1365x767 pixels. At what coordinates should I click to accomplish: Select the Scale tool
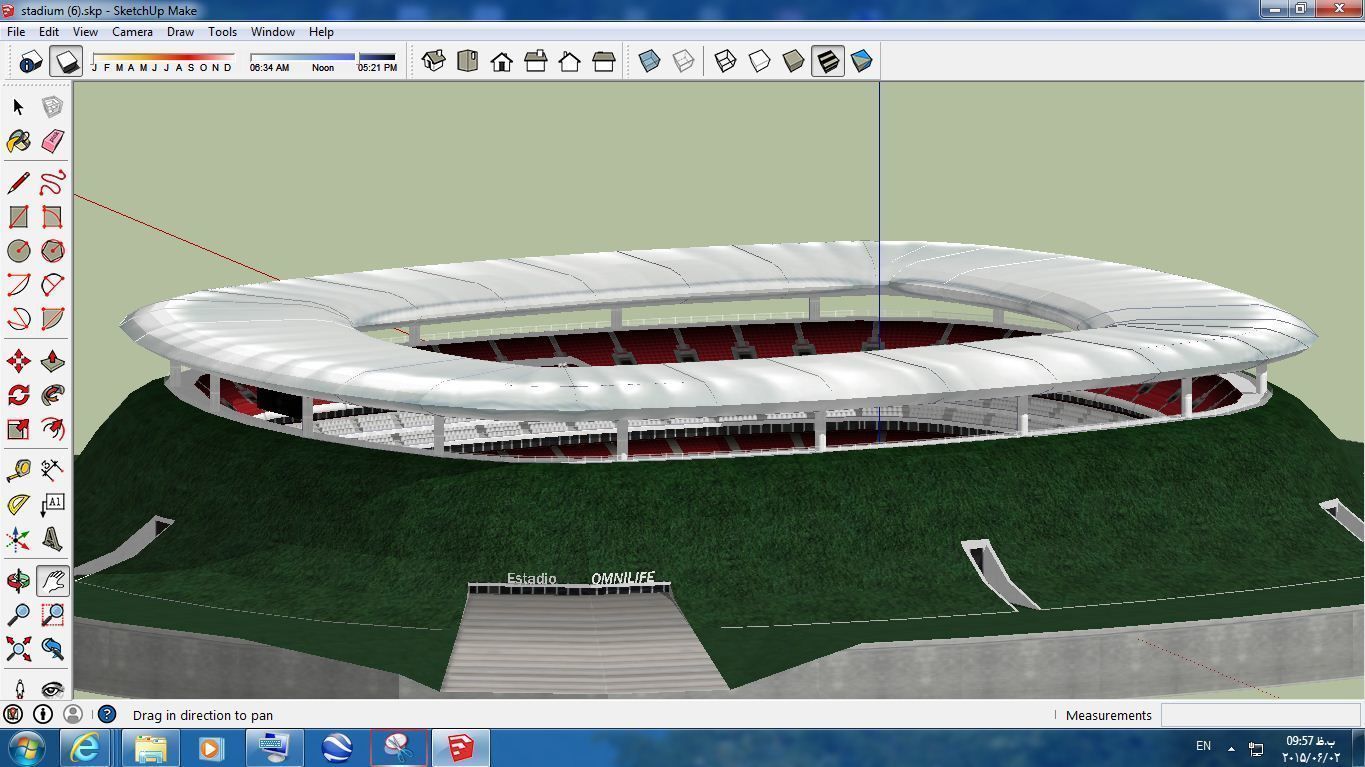(x=18, y=429)
